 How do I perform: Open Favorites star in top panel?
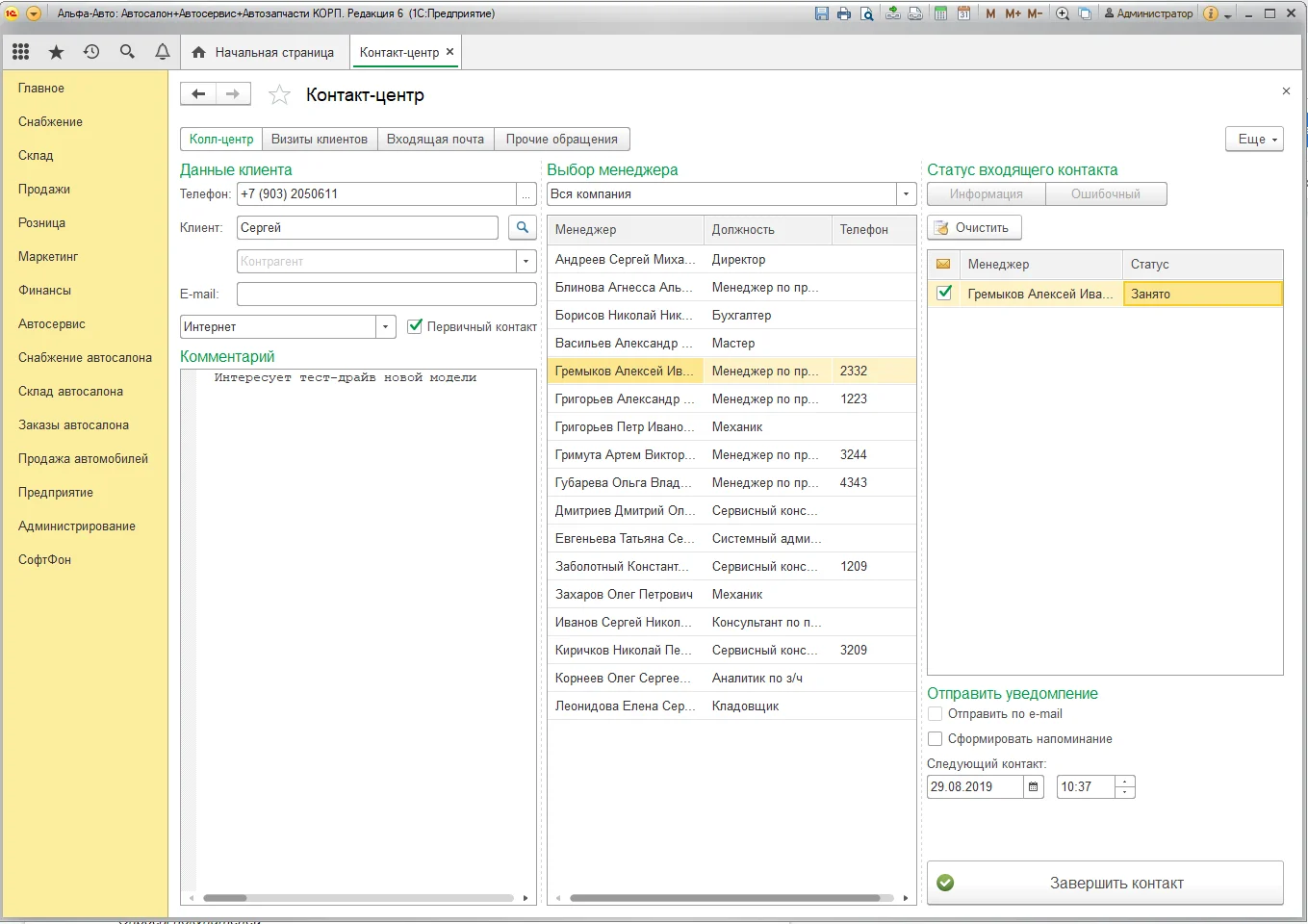pos(56,52)
